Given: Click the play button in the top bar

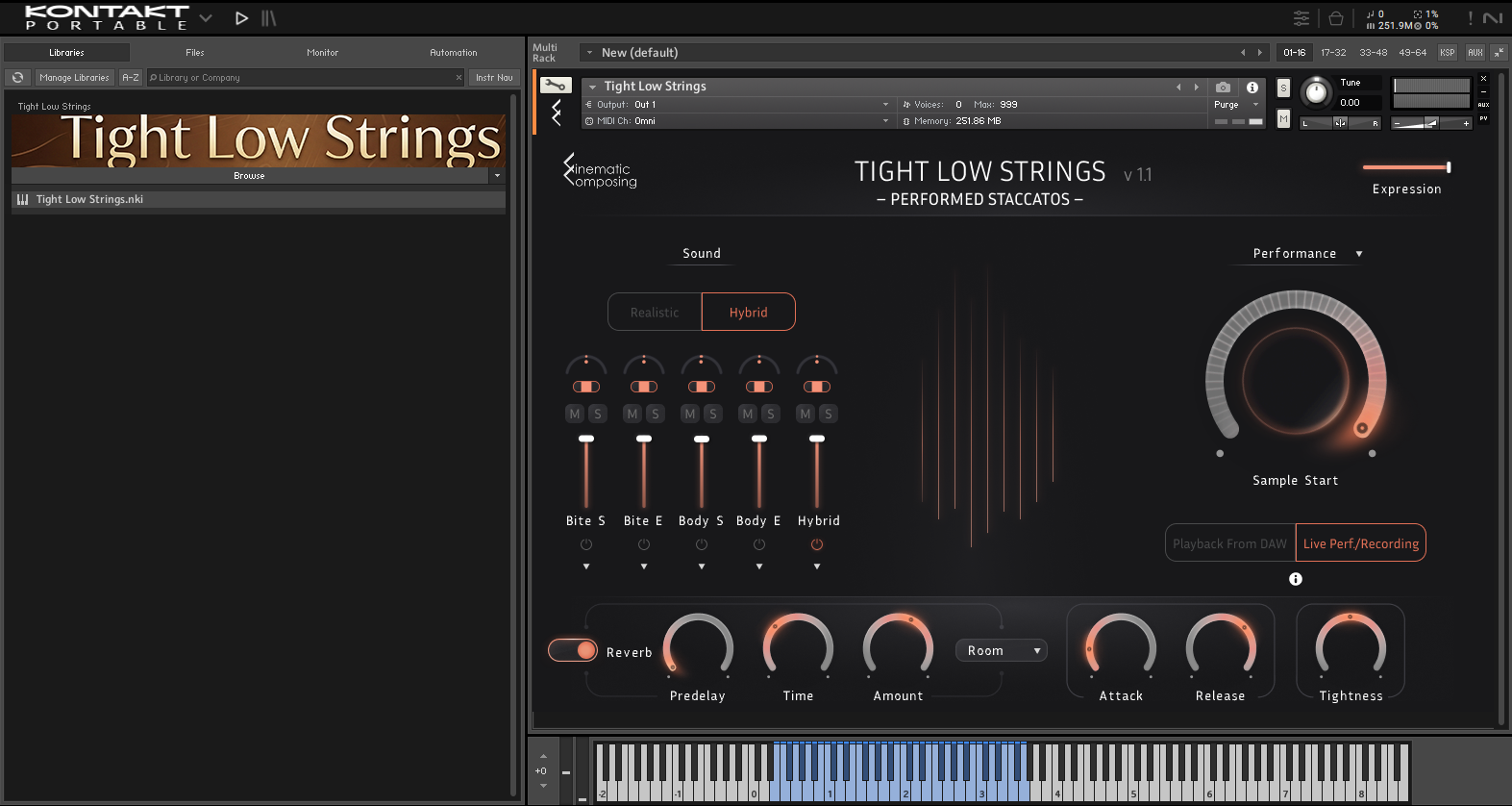Looking at the screenshot, I should pyautogui.click(x=241, y=18).
